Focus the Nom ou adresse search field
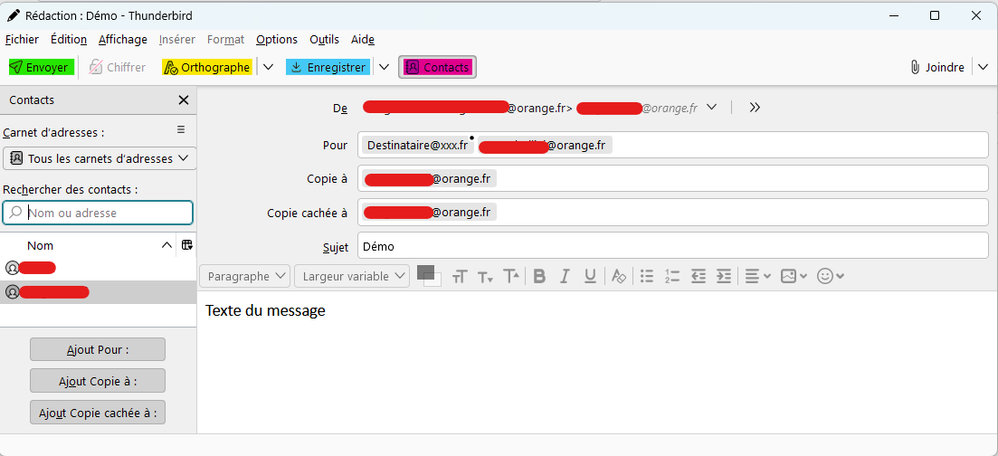 [97, 213]
